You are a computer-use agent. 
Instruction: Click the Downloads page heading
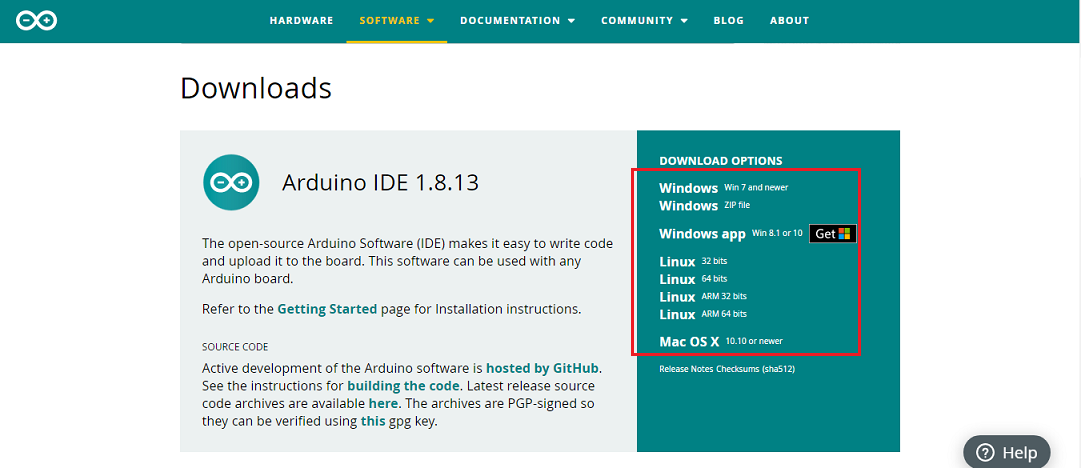pyautogui.click(x=256, y=88)
